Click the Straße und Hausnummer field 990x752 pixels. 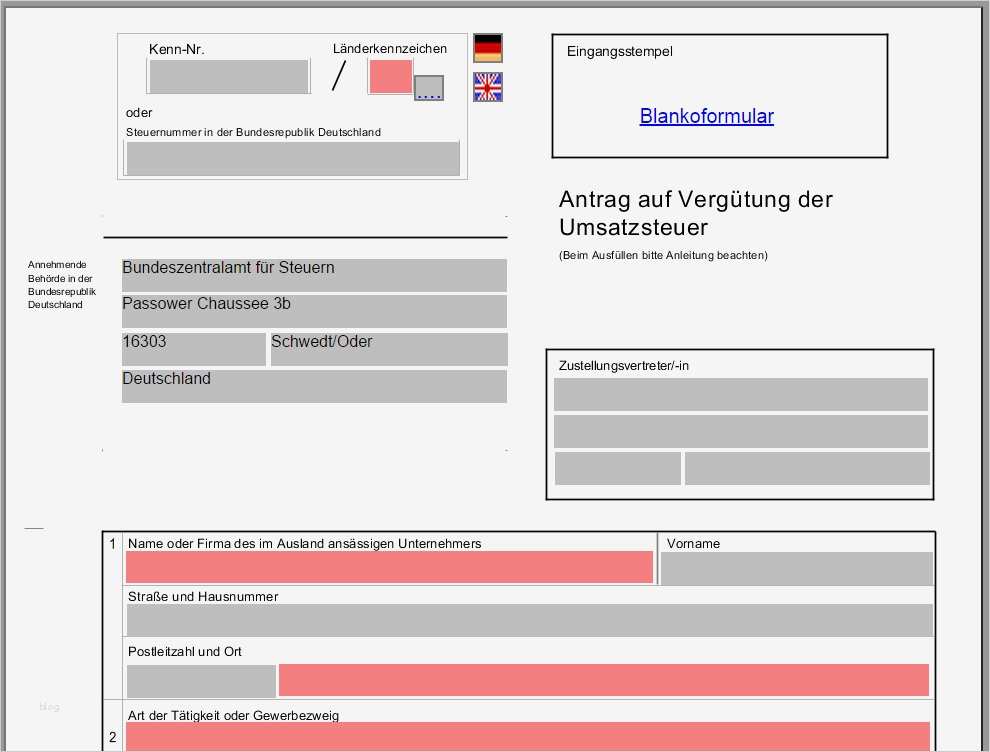tap(529, 619)
